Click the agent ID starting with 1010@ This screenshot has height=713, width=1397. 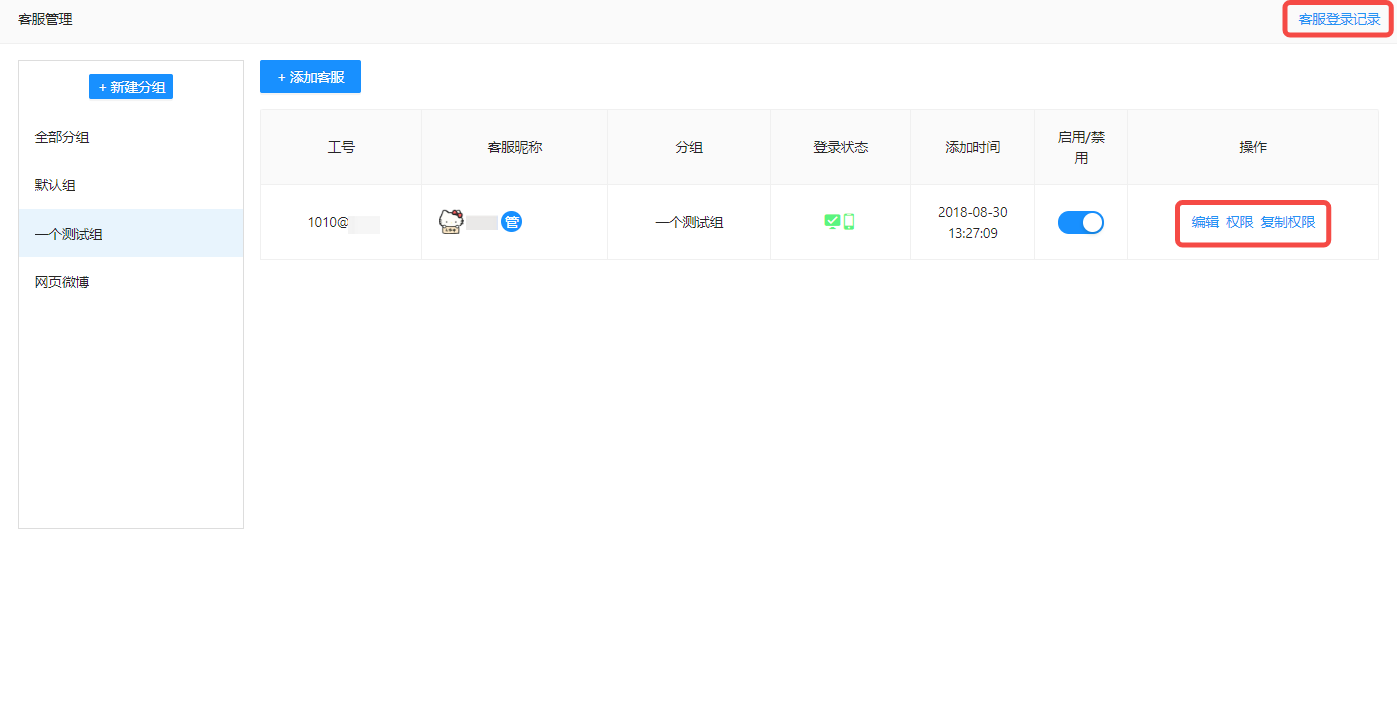tap(340, 222)
